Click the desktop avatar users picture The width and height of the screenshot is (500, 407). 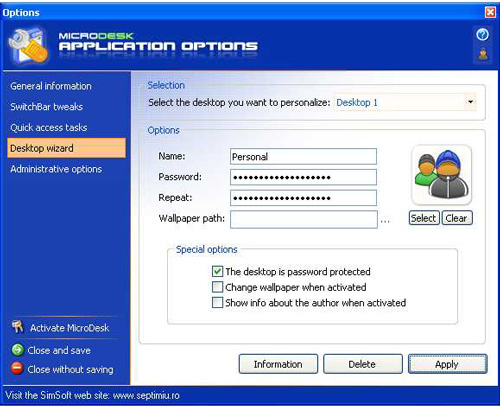(x=441, y=175)
